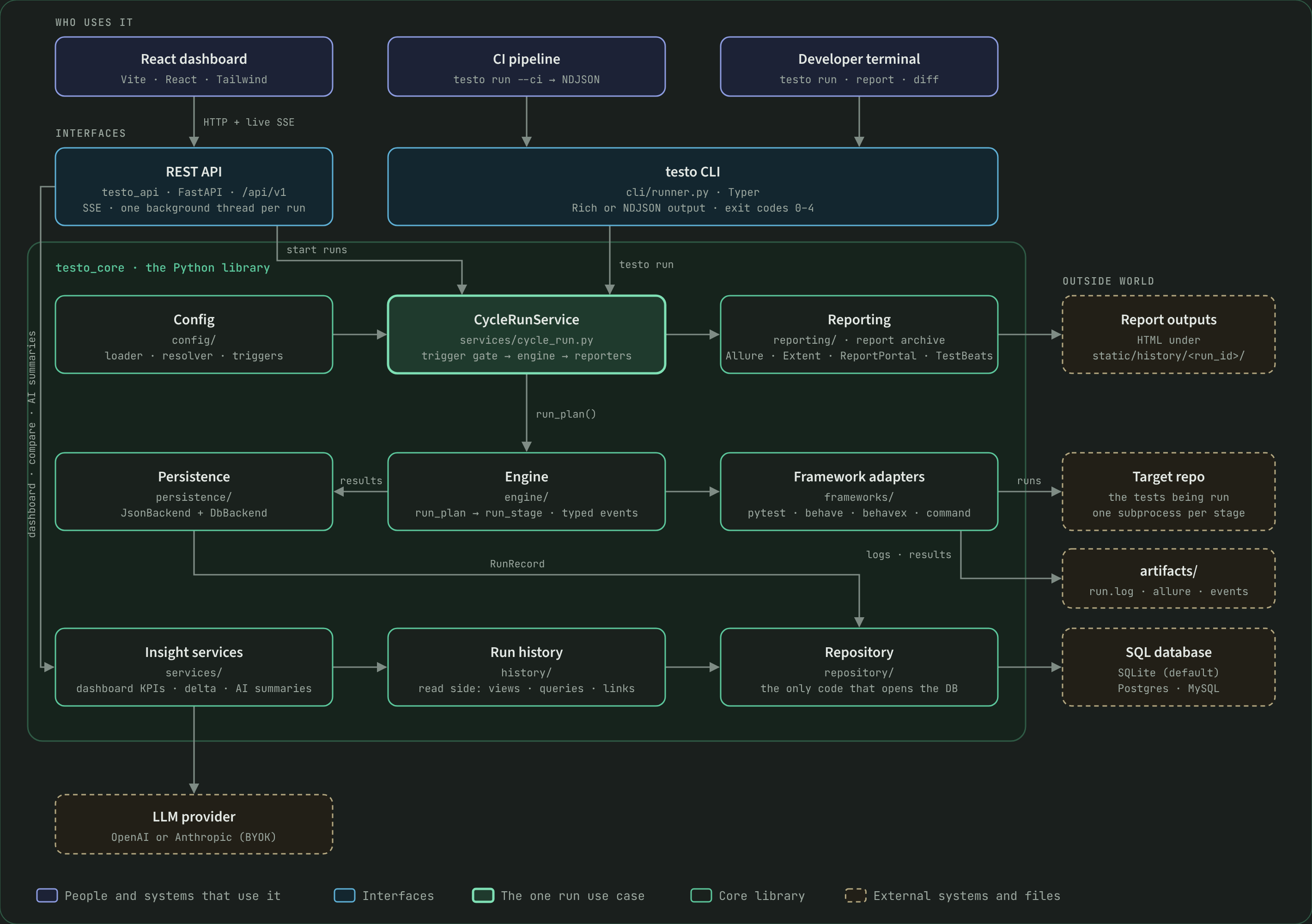Click the Core library legend swatch
The image size is (1312, 924).
point(701,895)
